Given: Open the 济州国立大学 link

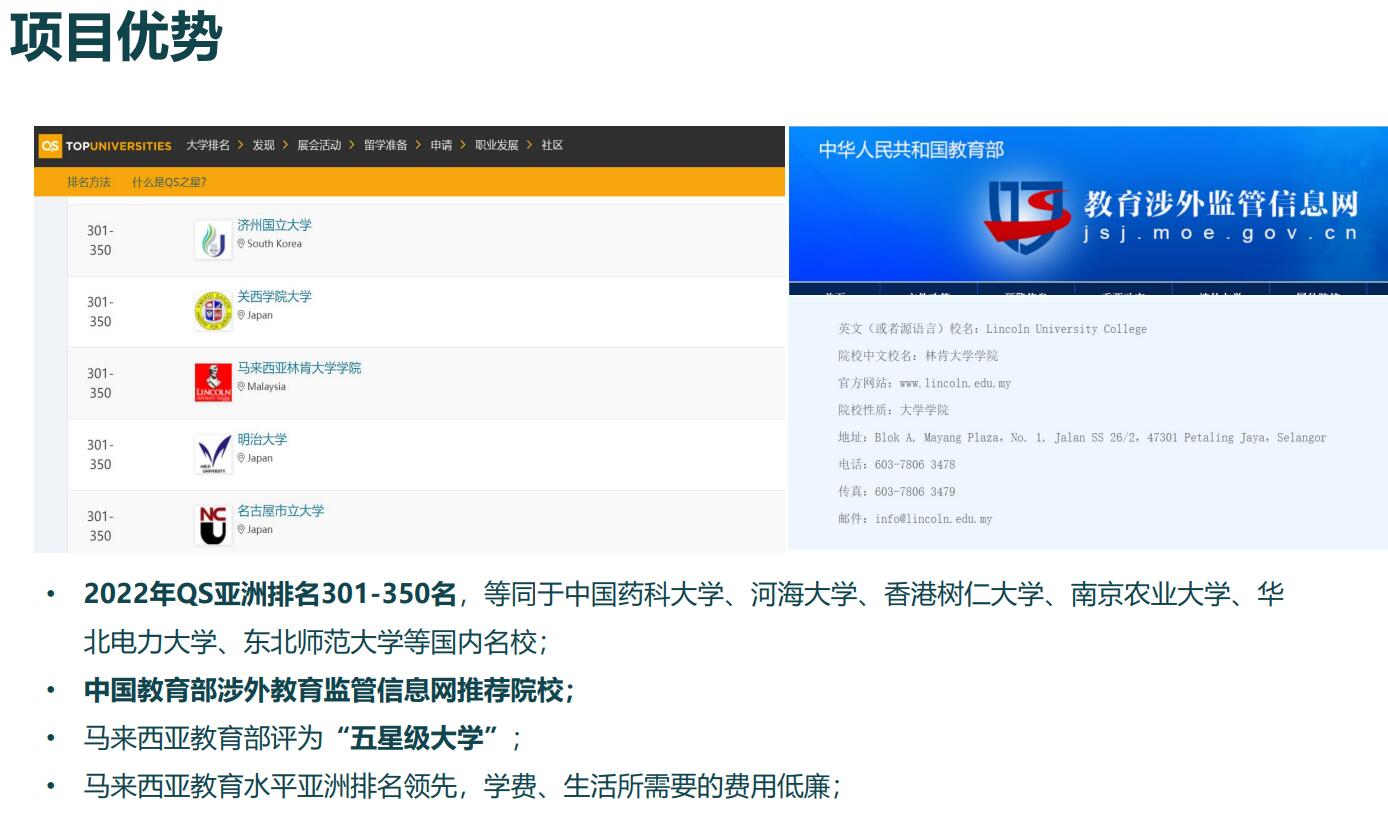Looking at the screenshot, I should coord(274,225).
